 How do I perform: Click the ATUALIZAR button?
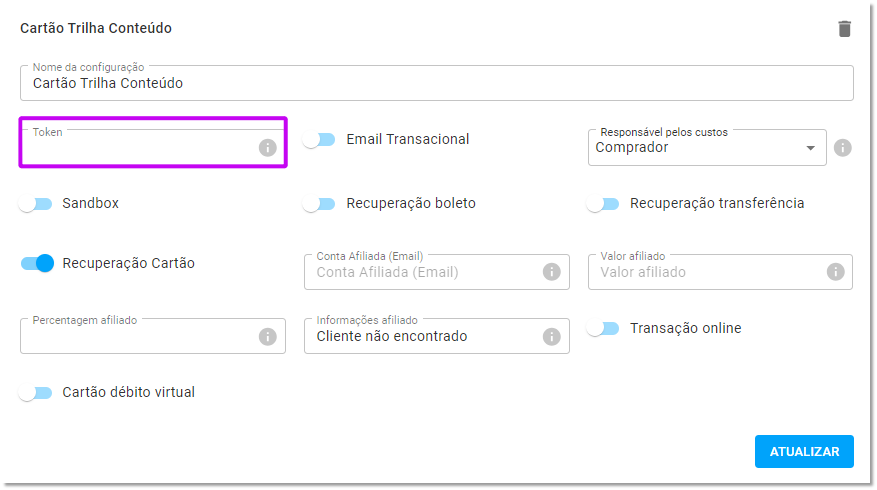[x=804, y=451]
